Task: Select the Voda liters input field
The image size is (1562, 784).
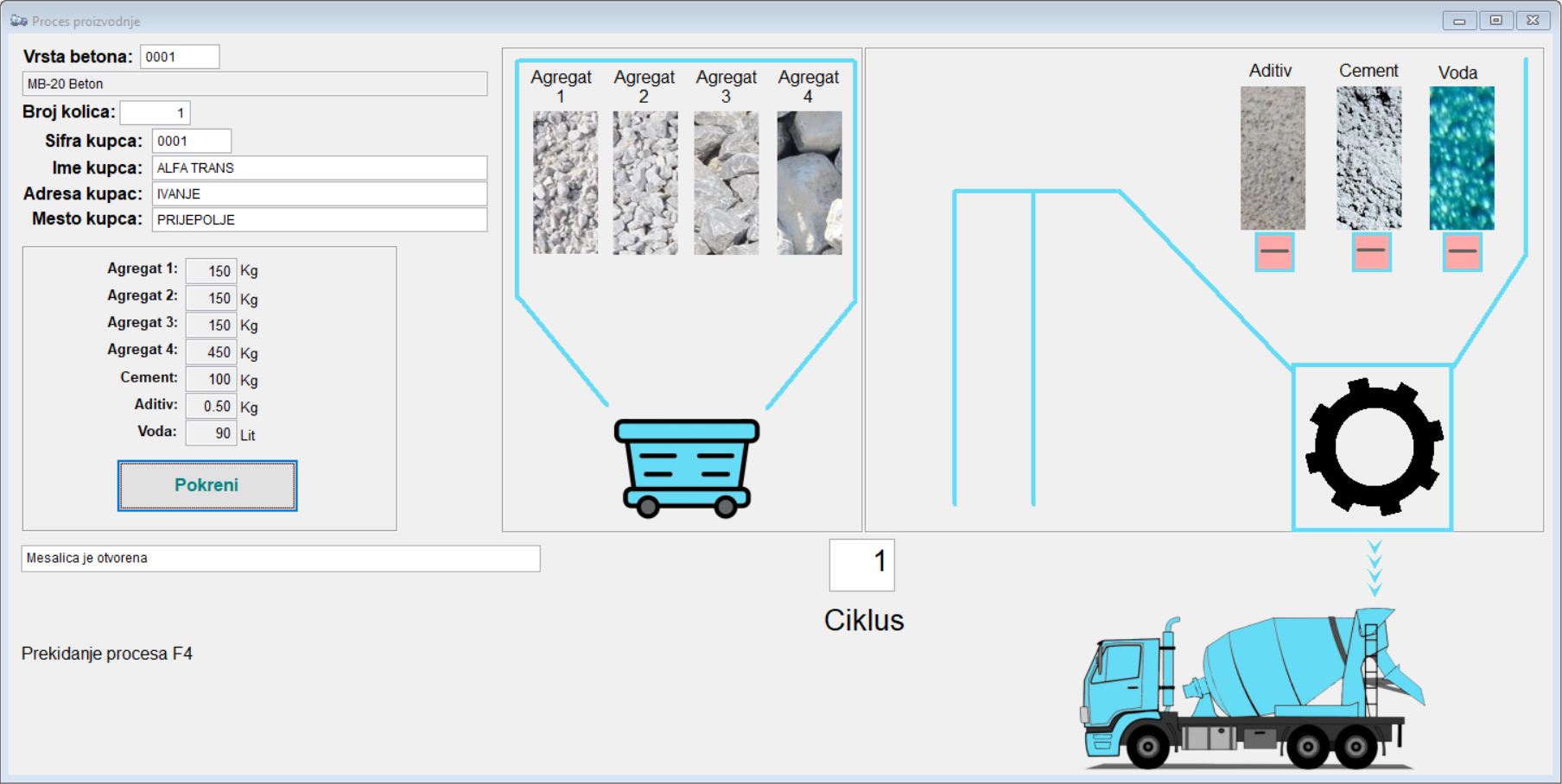Action: tap(211, 433)
